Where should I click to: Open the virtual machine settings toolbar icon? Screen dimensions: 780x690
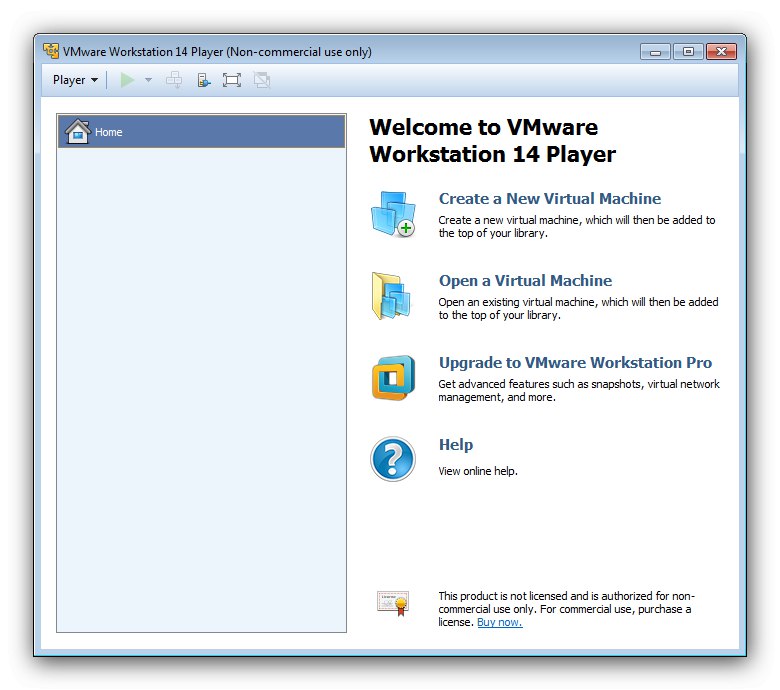203,80
